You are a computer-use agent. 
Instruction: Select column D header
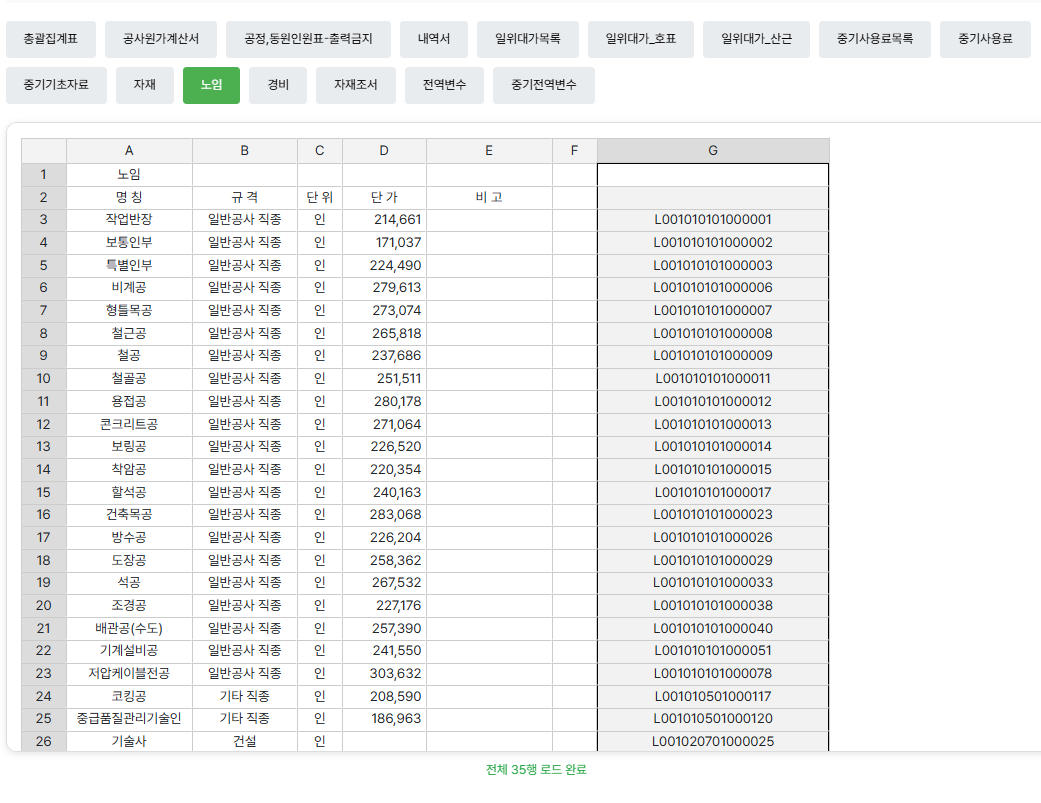(384, 151)
